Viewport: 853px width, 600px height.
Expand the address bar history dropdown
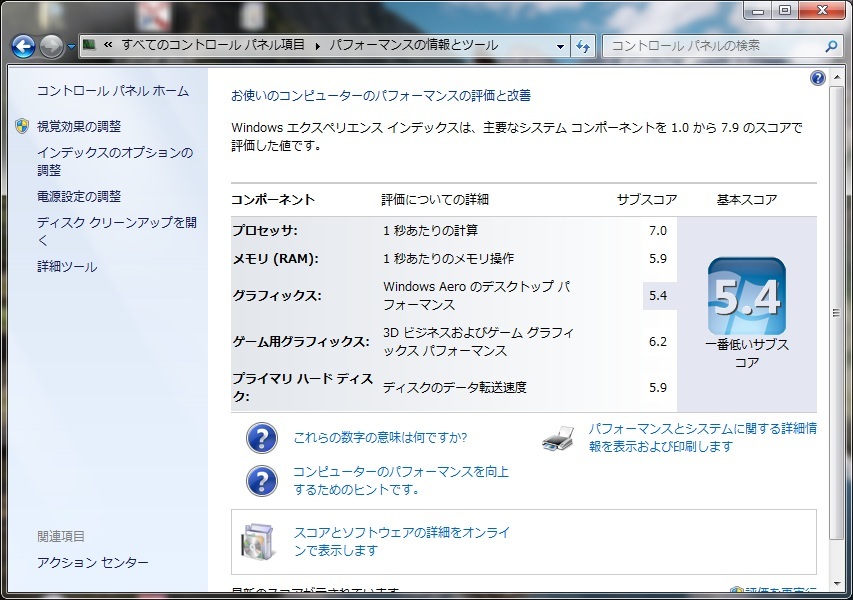tap(560, 46)
